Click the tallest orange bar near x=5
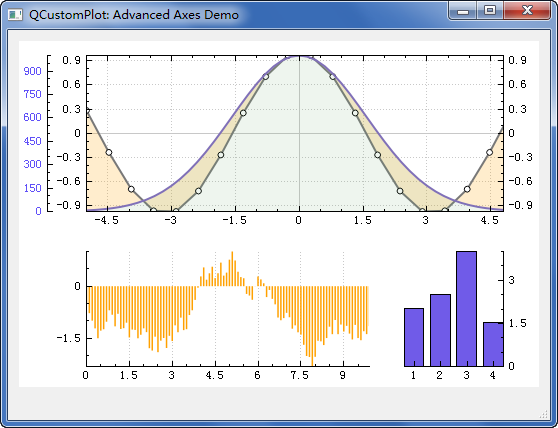 click(x=232, y=269)
